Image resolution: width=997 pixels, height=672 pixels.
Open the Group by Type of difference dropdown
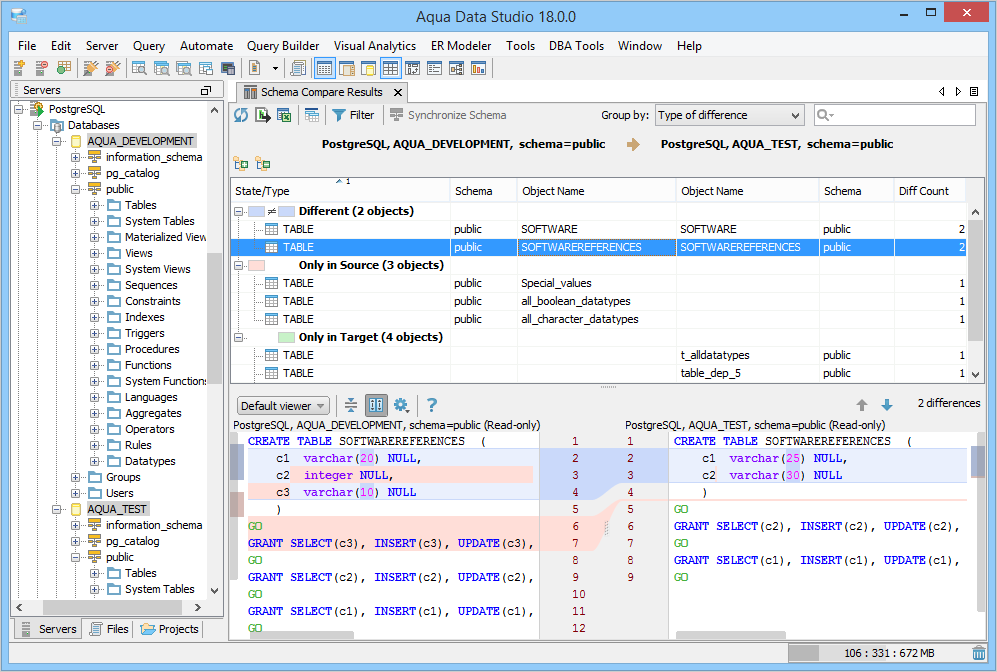tap(729, 114)
